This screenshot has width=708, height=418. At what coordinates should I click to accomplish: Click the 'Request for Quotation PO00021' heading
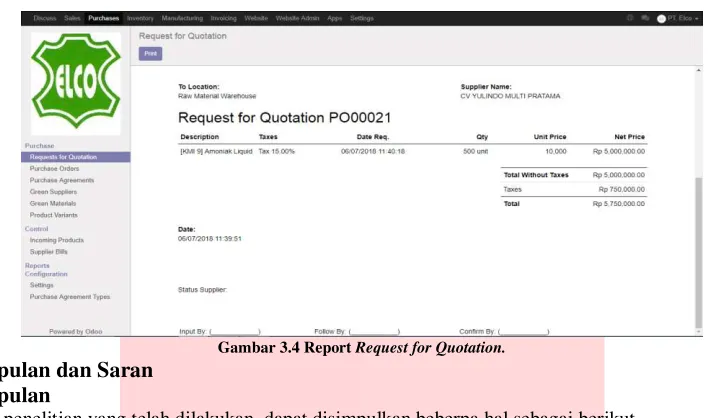[x=284, y=118]
